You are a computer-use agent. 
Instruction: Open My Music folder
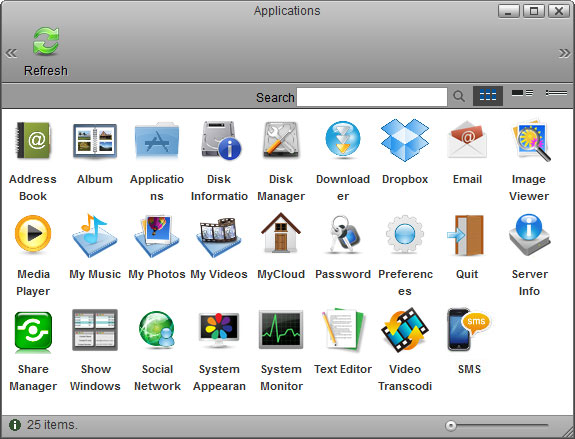[95, 235]
